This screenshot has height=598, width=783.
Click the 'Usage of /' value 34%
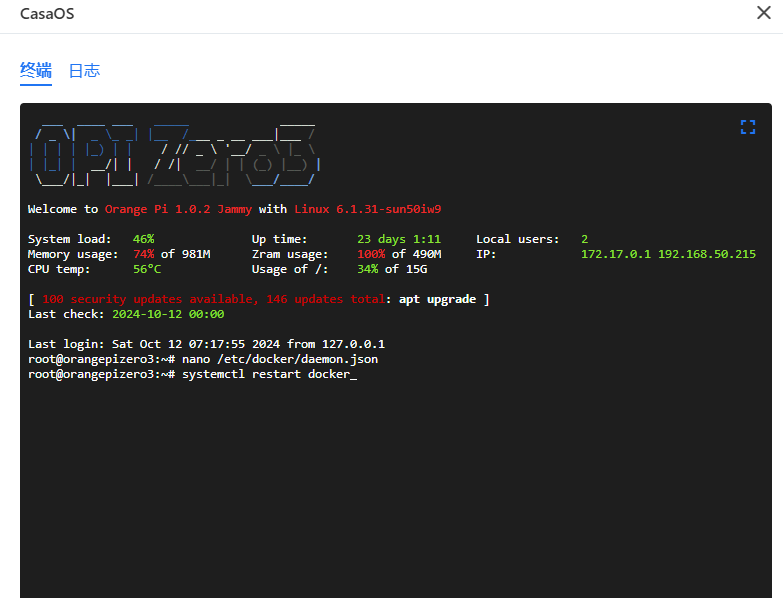pyautogui.click(x=368, y=269)
